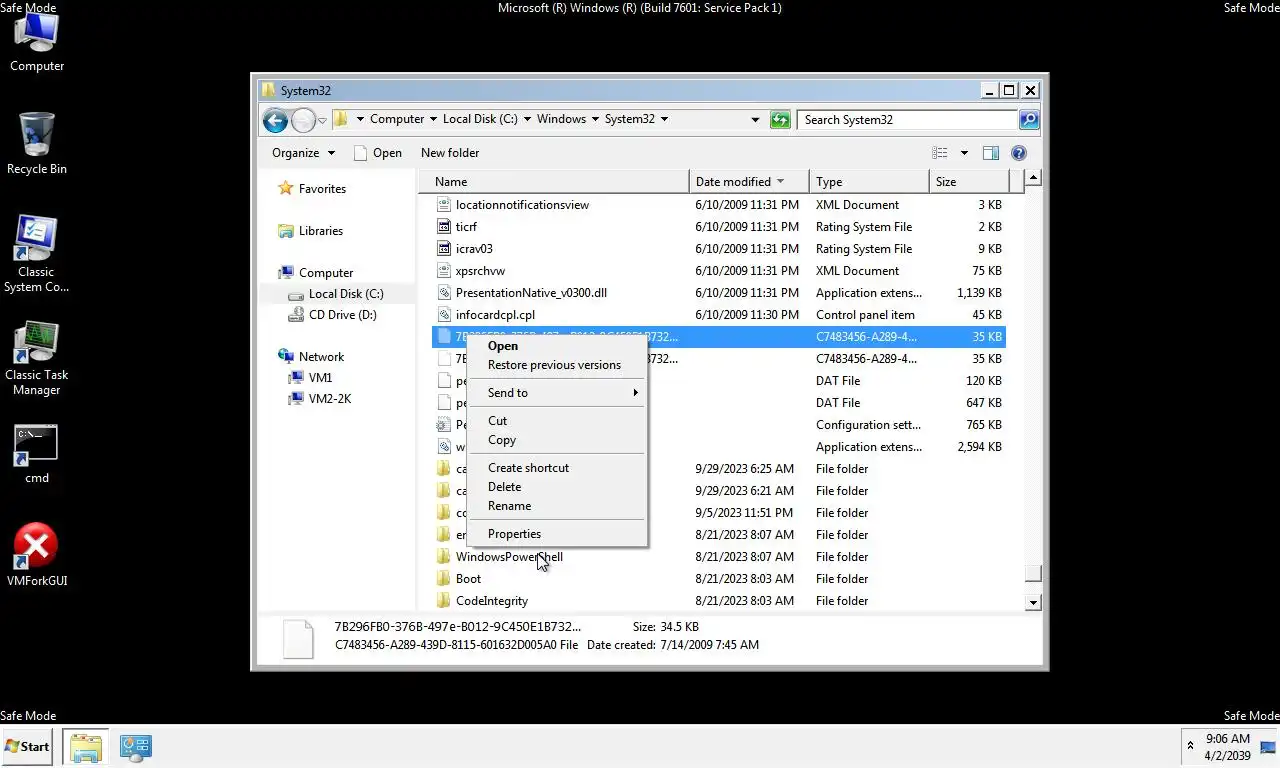Select the cmd desktop shortcut
Image resolution: width=1280 pixels, height=768 pixels.
(x=37, y=455)
